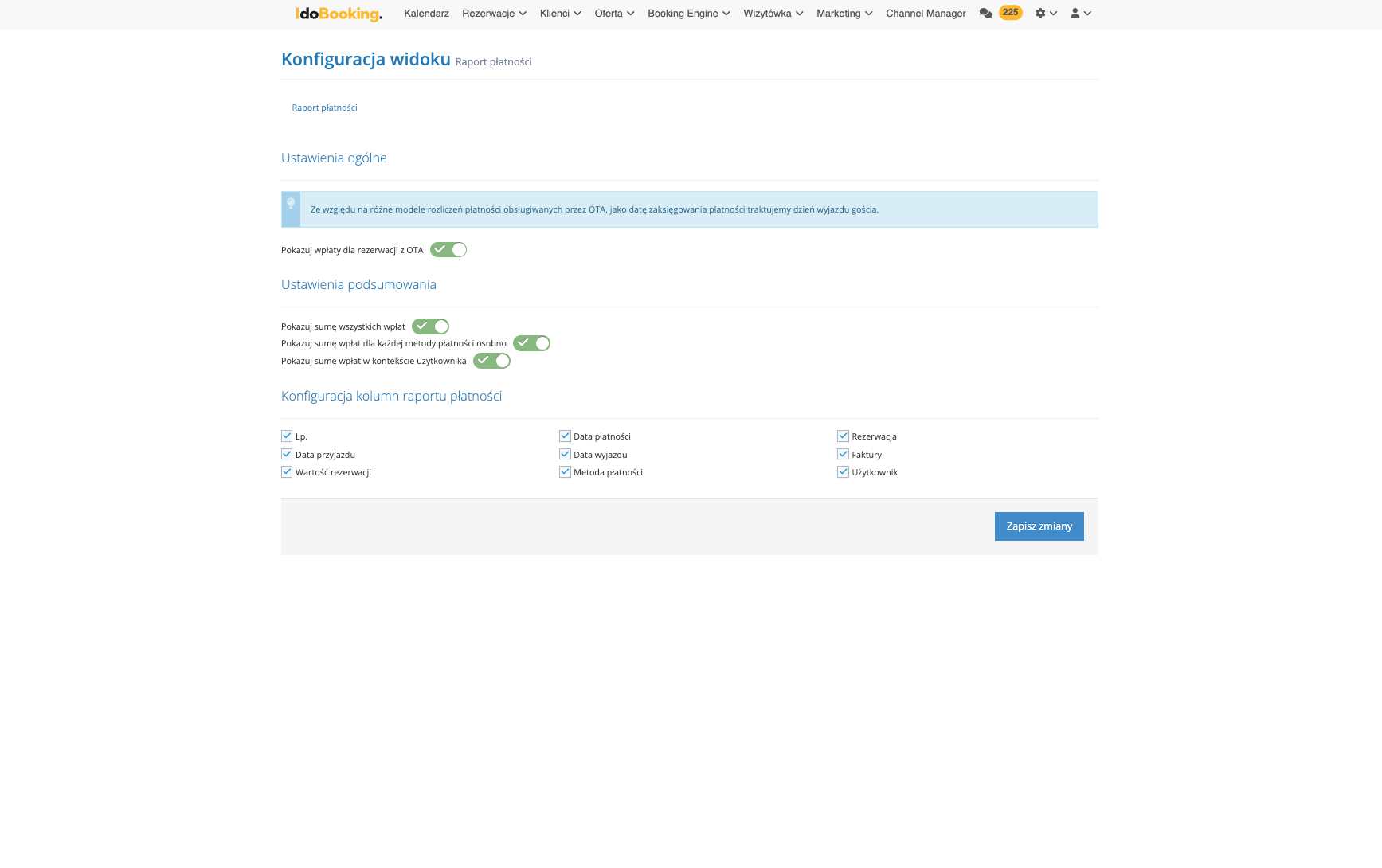Open the chat messages icon
1382x868 pixels.
[x=985, y=14]
